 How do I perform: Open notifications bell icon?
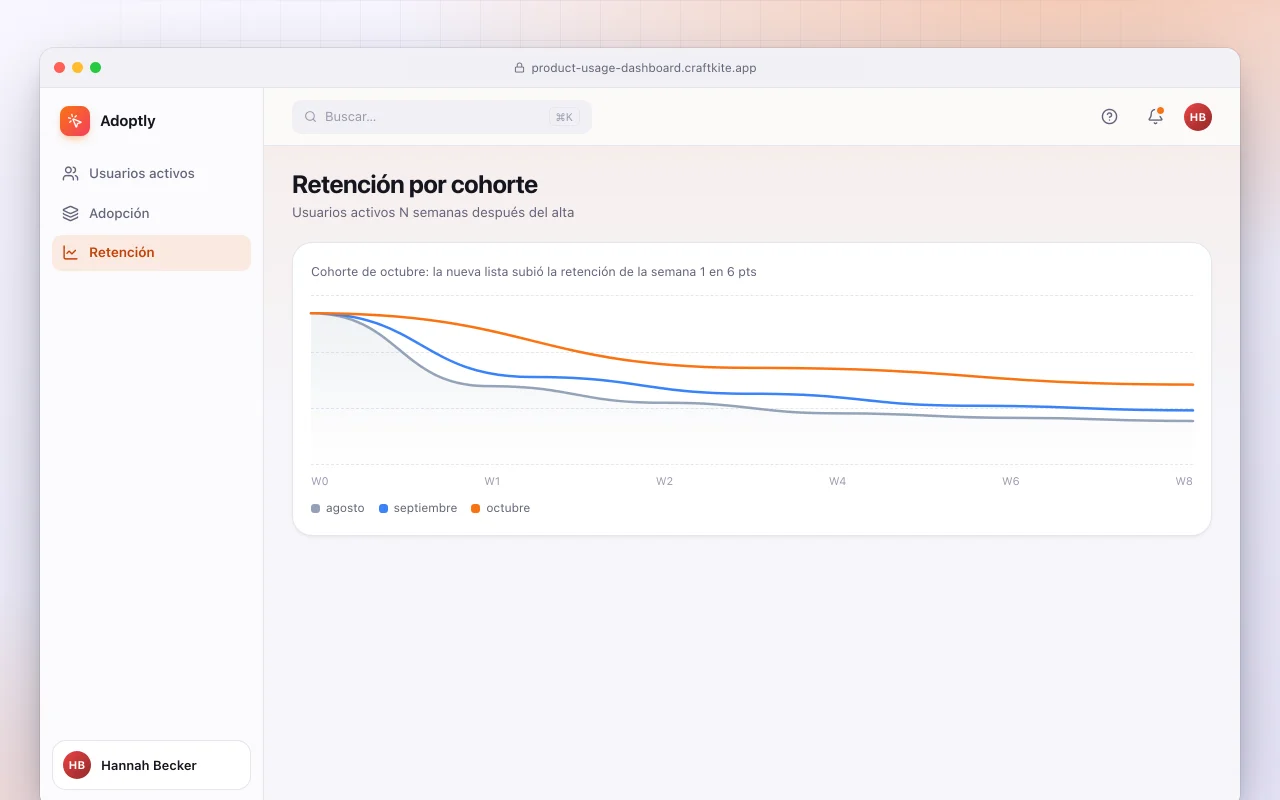(x=1155, y=117)
